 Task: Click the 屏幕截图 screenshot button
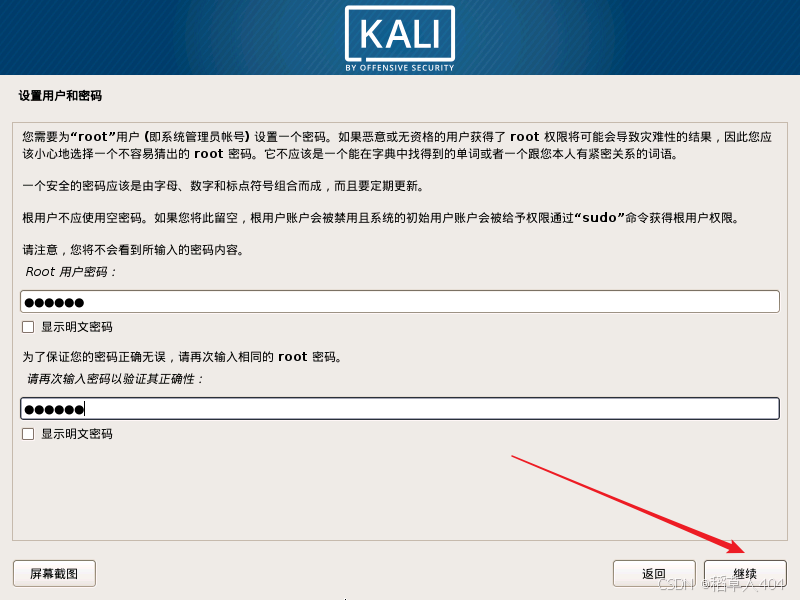click(54, 573)
